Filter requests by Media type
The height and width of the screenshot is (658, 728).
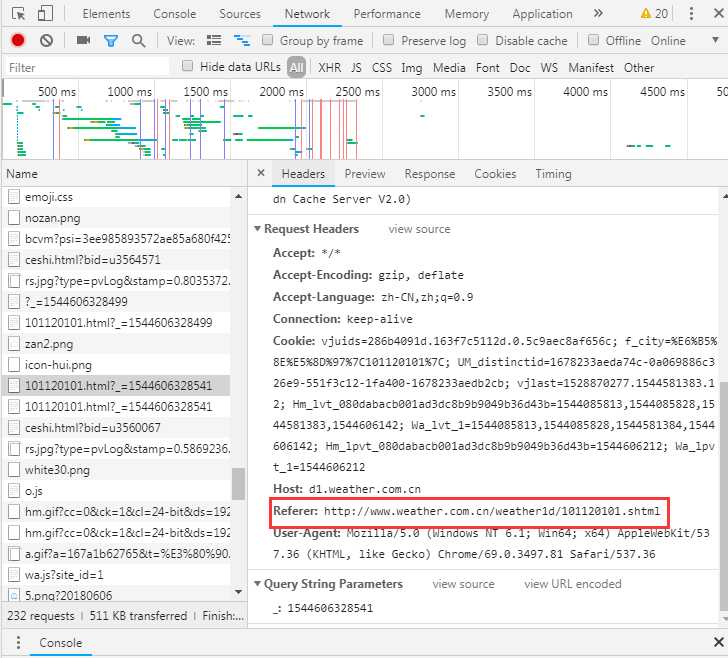pyautogui.click(x=449, y=68)
